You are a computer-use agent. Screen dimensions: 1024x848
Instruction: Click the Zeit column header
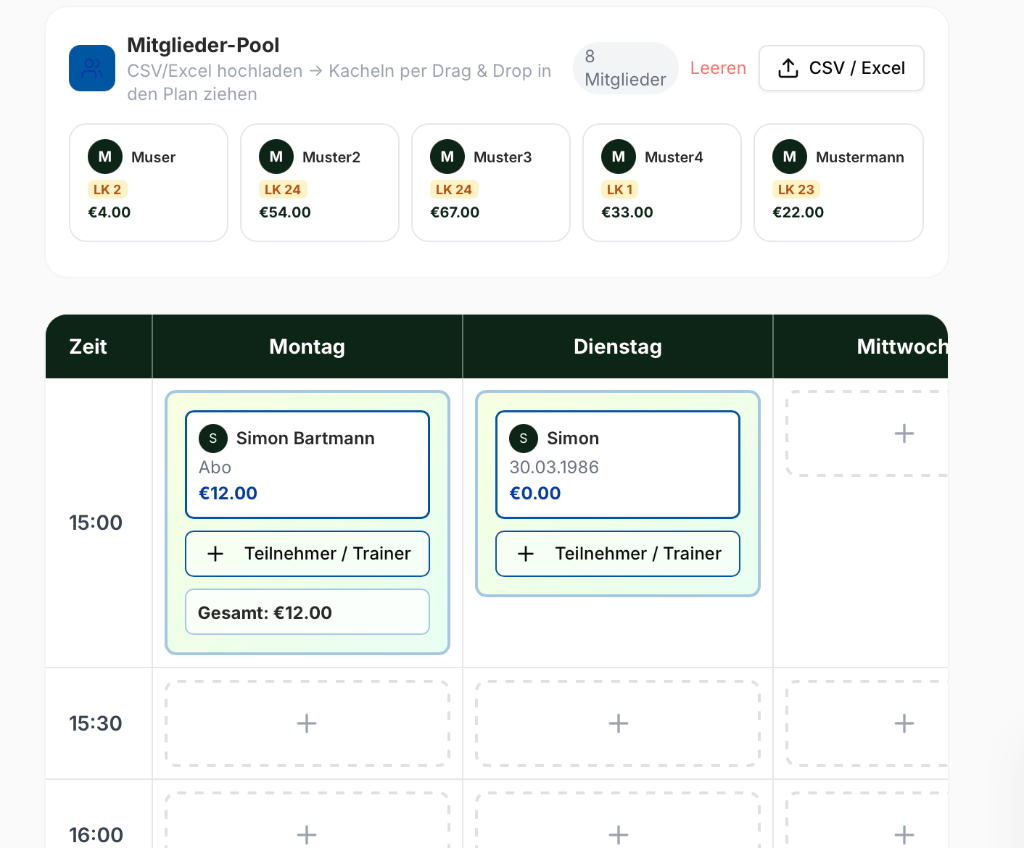click(x=99, y=346)
